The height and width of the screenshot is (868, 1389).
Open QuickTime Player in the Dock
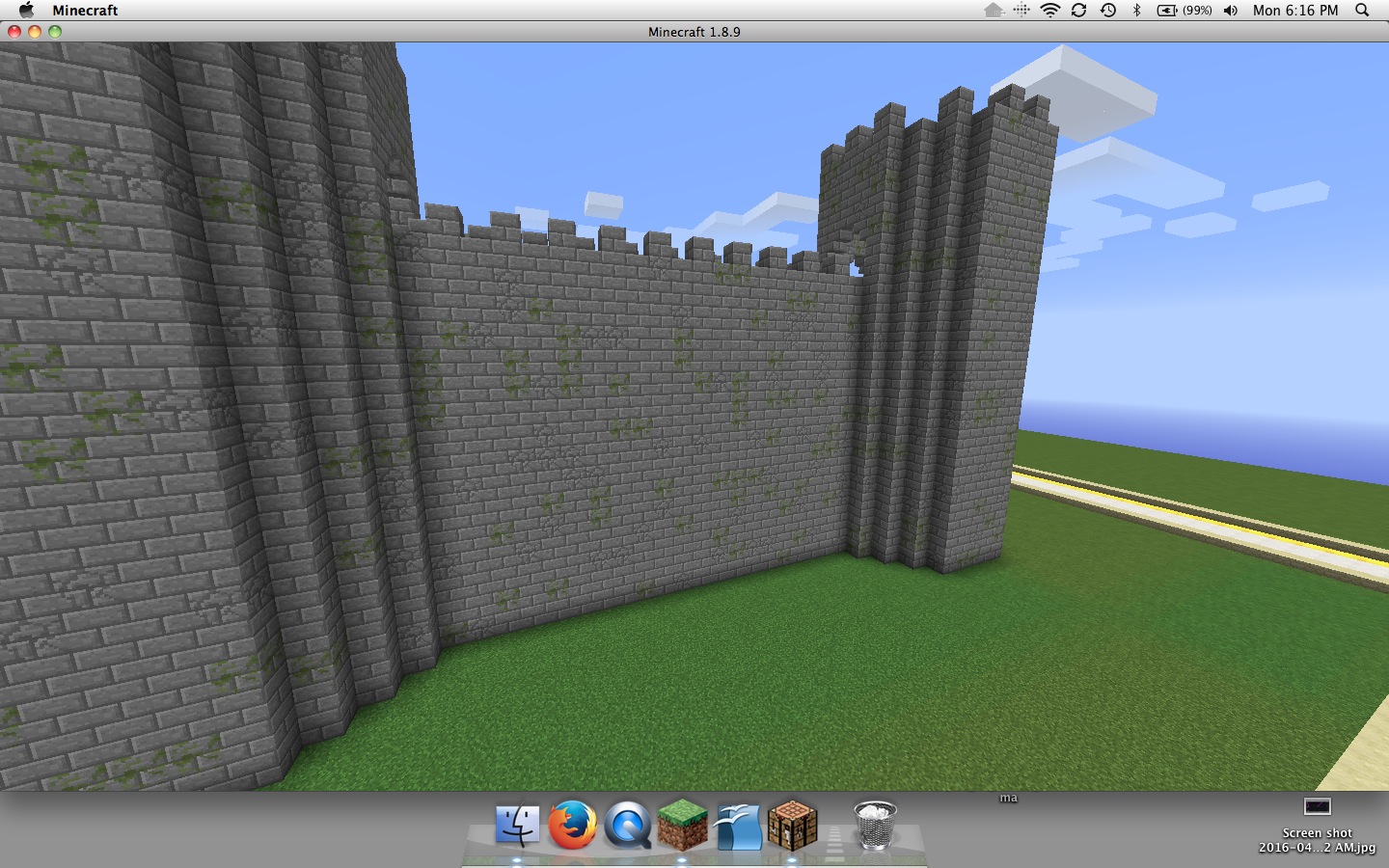pyautogui.click(x=628, y=827)
